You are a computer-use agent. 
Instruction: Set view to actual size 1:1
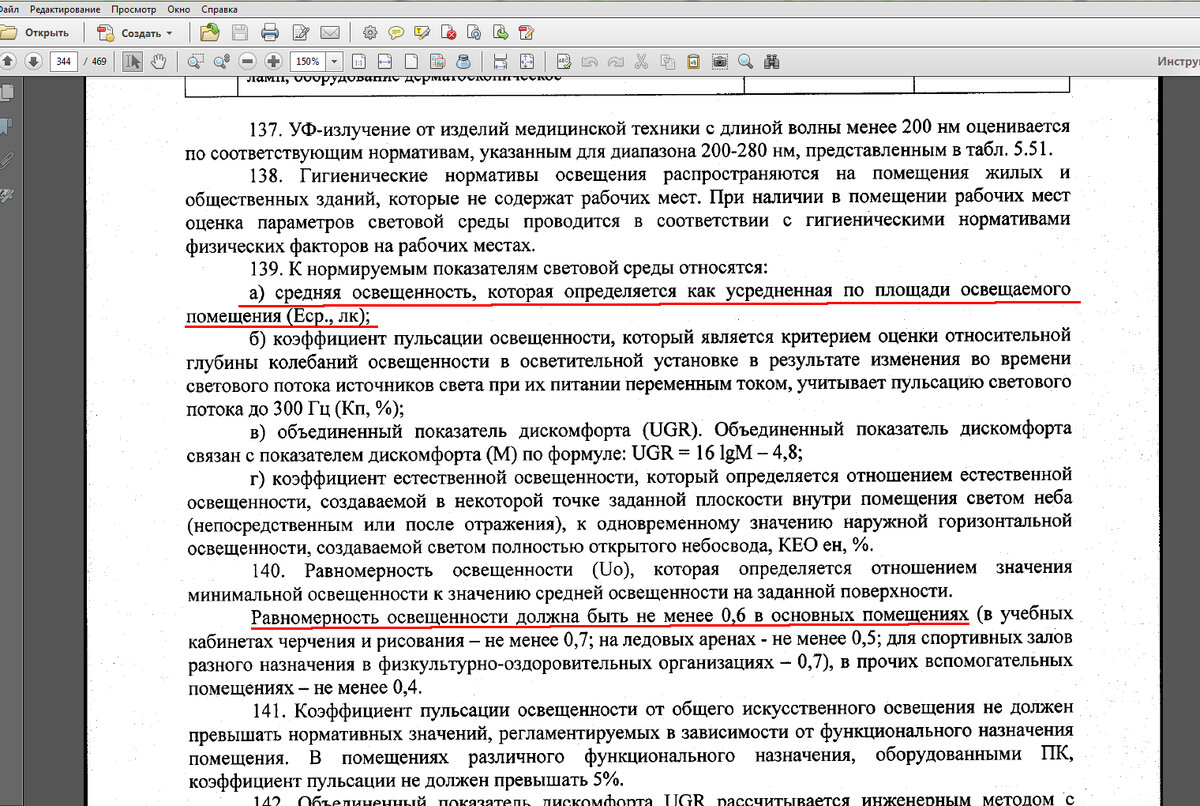[358, 61]
